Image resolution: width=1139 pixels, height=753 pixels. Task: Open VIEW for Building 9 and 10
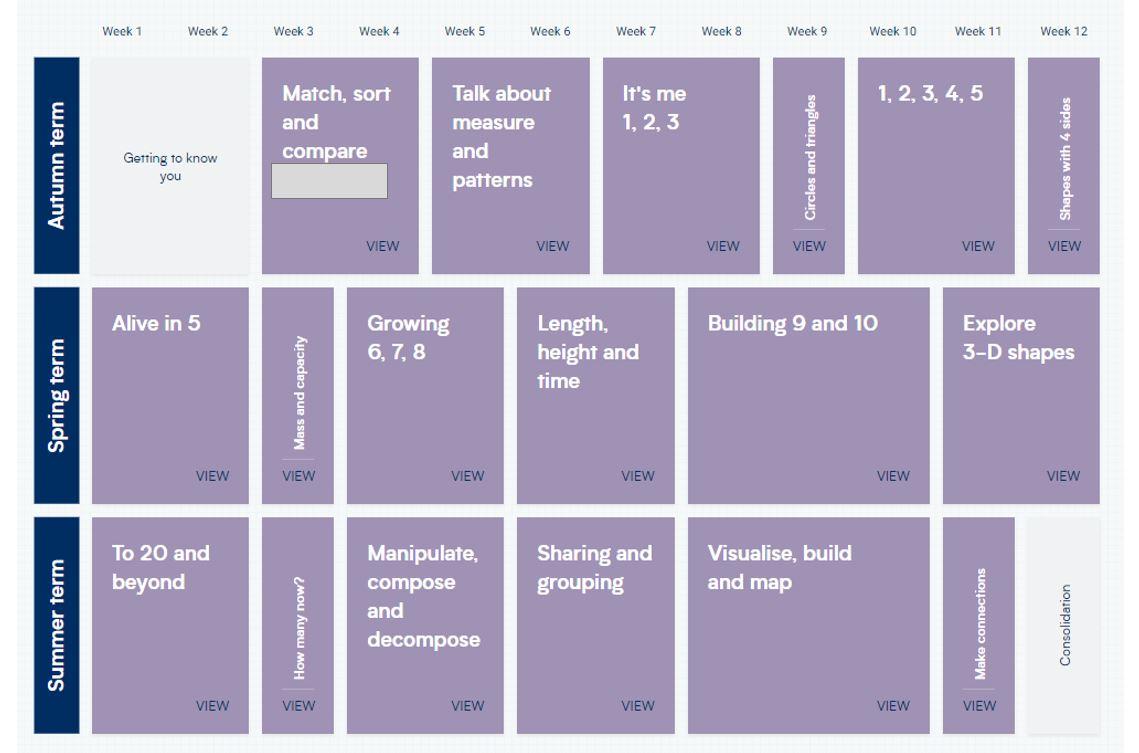pyautogui.click(x=893, y=476)
